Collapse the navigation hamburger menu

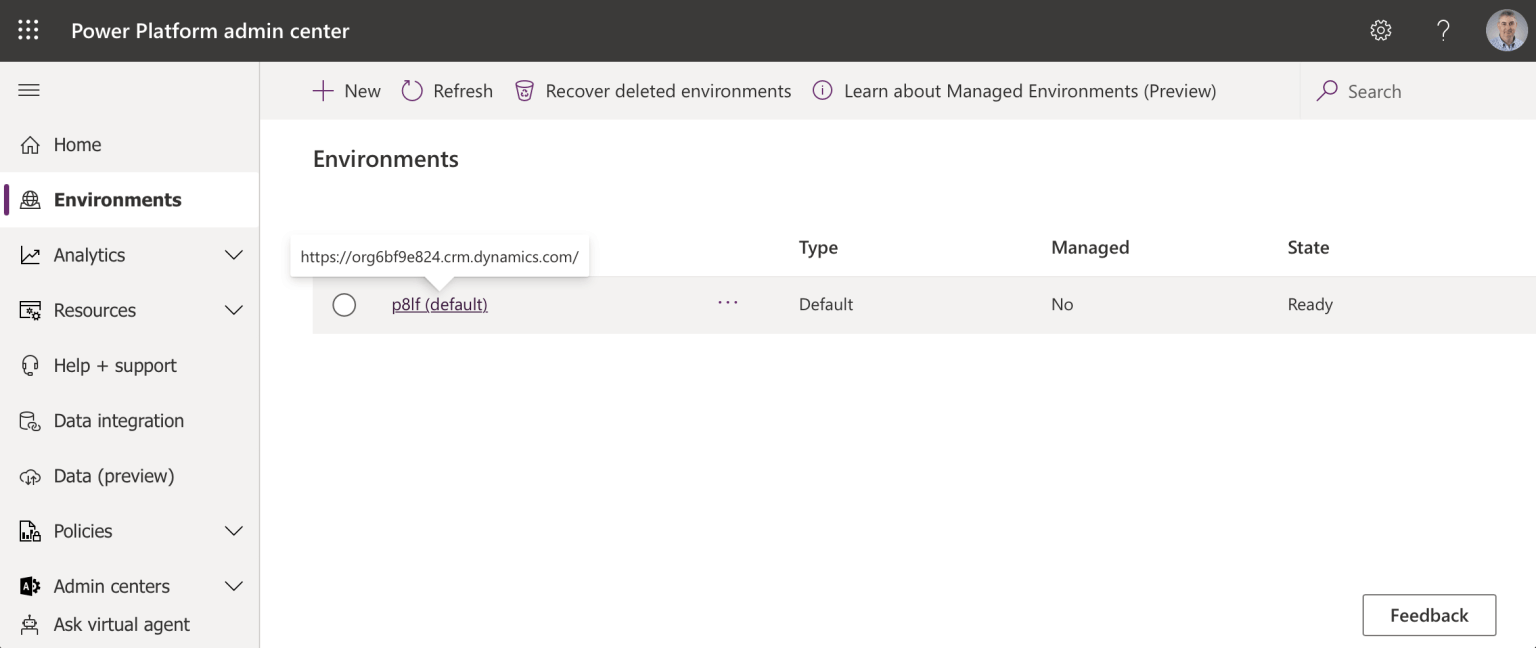click(x=29, y=90)
